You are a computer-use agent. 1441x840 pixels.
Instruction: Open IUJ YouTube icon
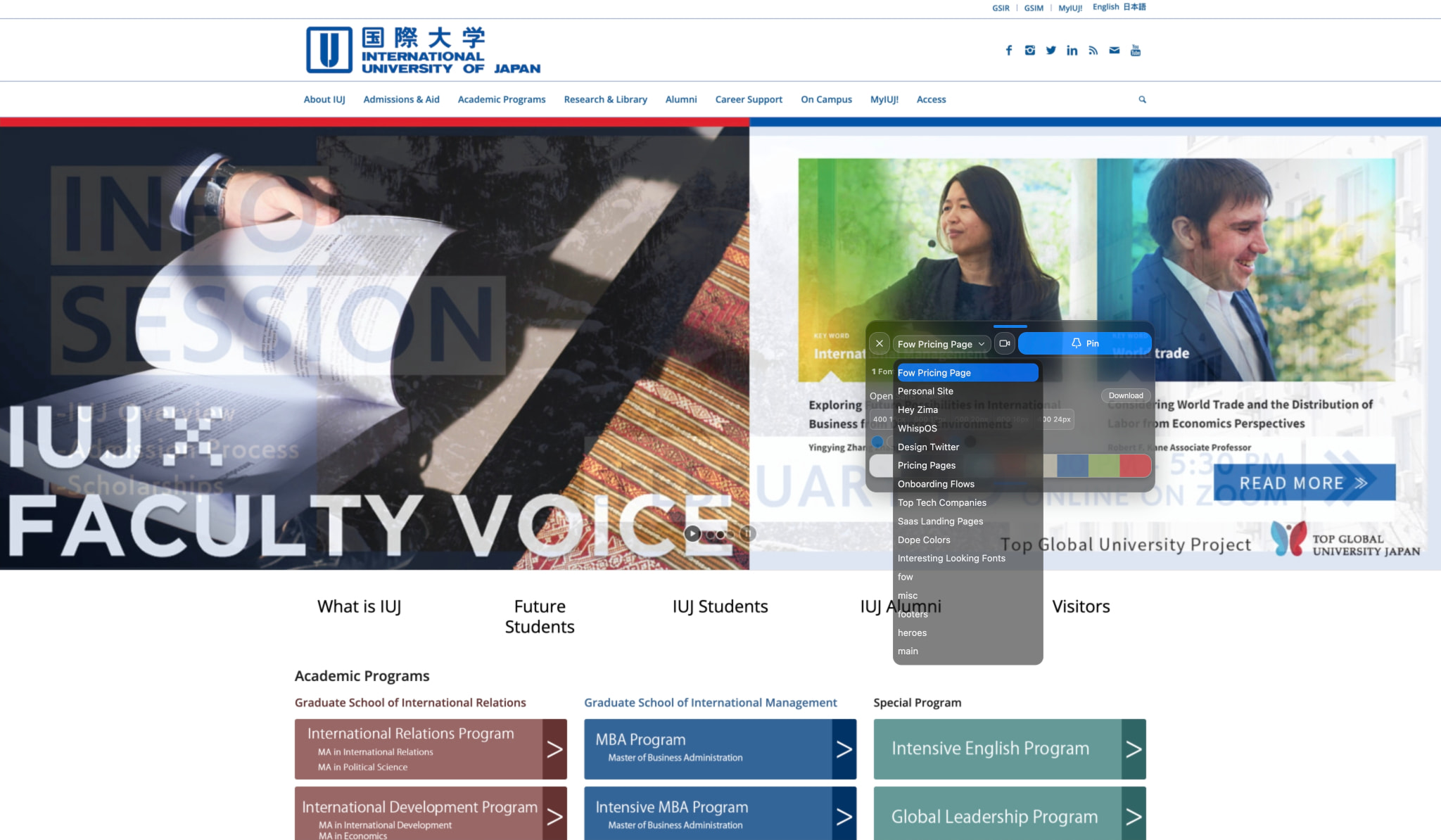click(1135, 50)
